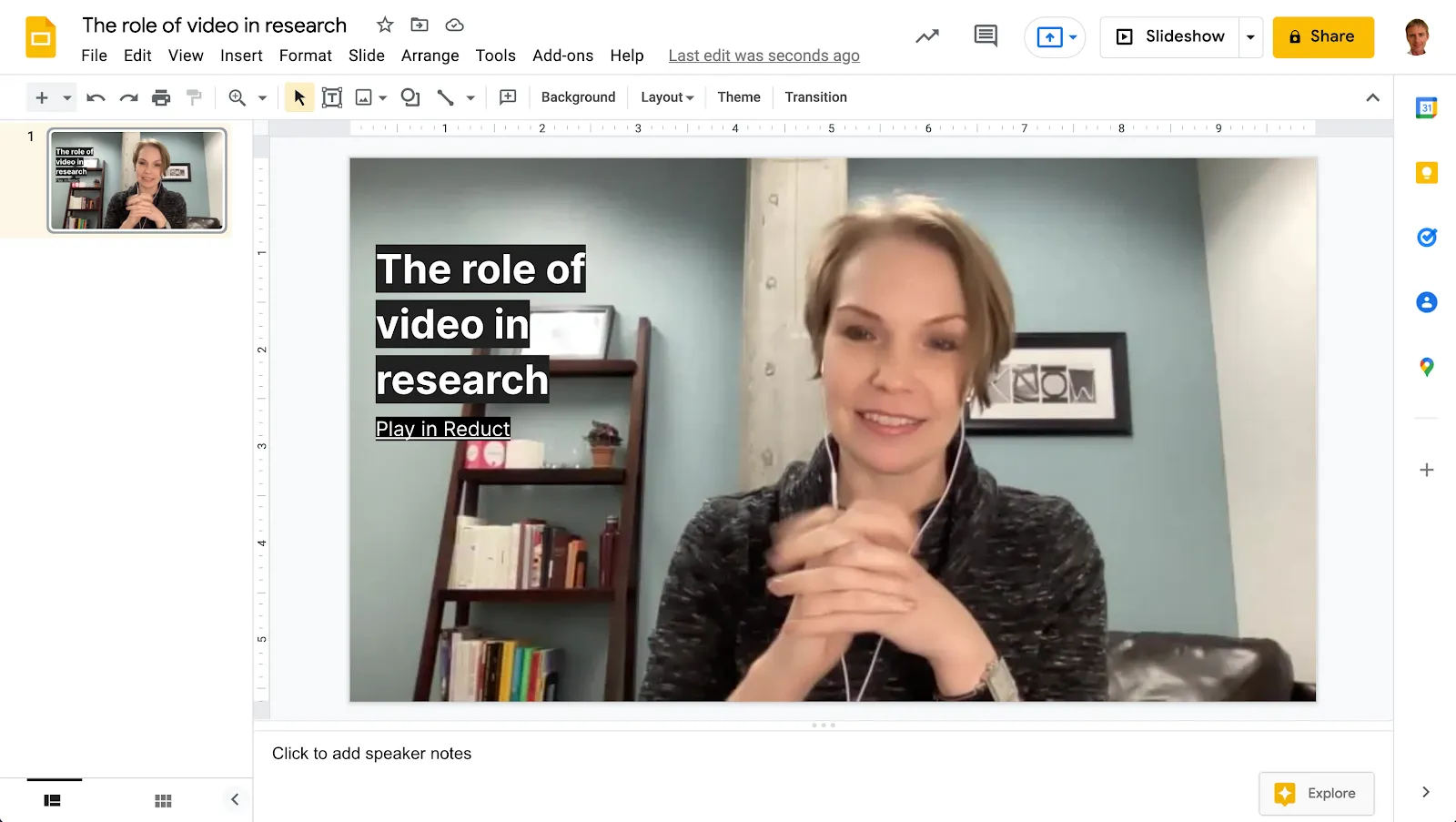1456x822 pixels.
Task: Undo the last action
Action: 96,97
